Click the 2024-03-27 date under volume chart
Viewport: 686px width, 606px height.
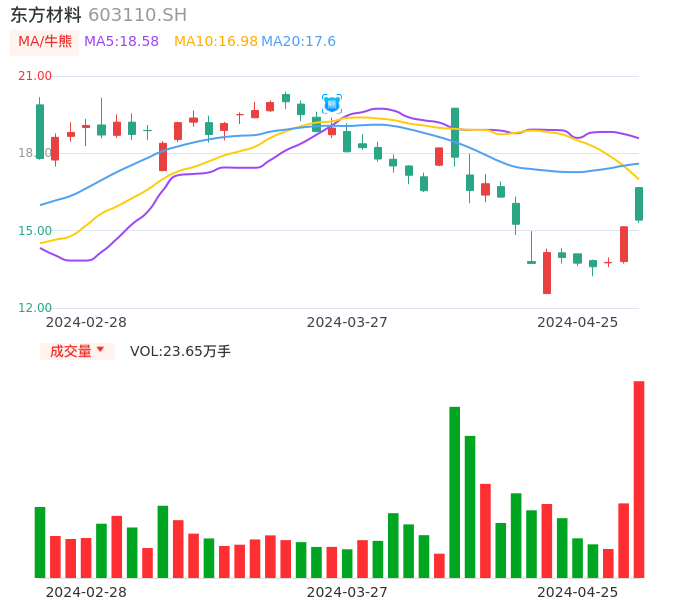[x=347, y=592]
